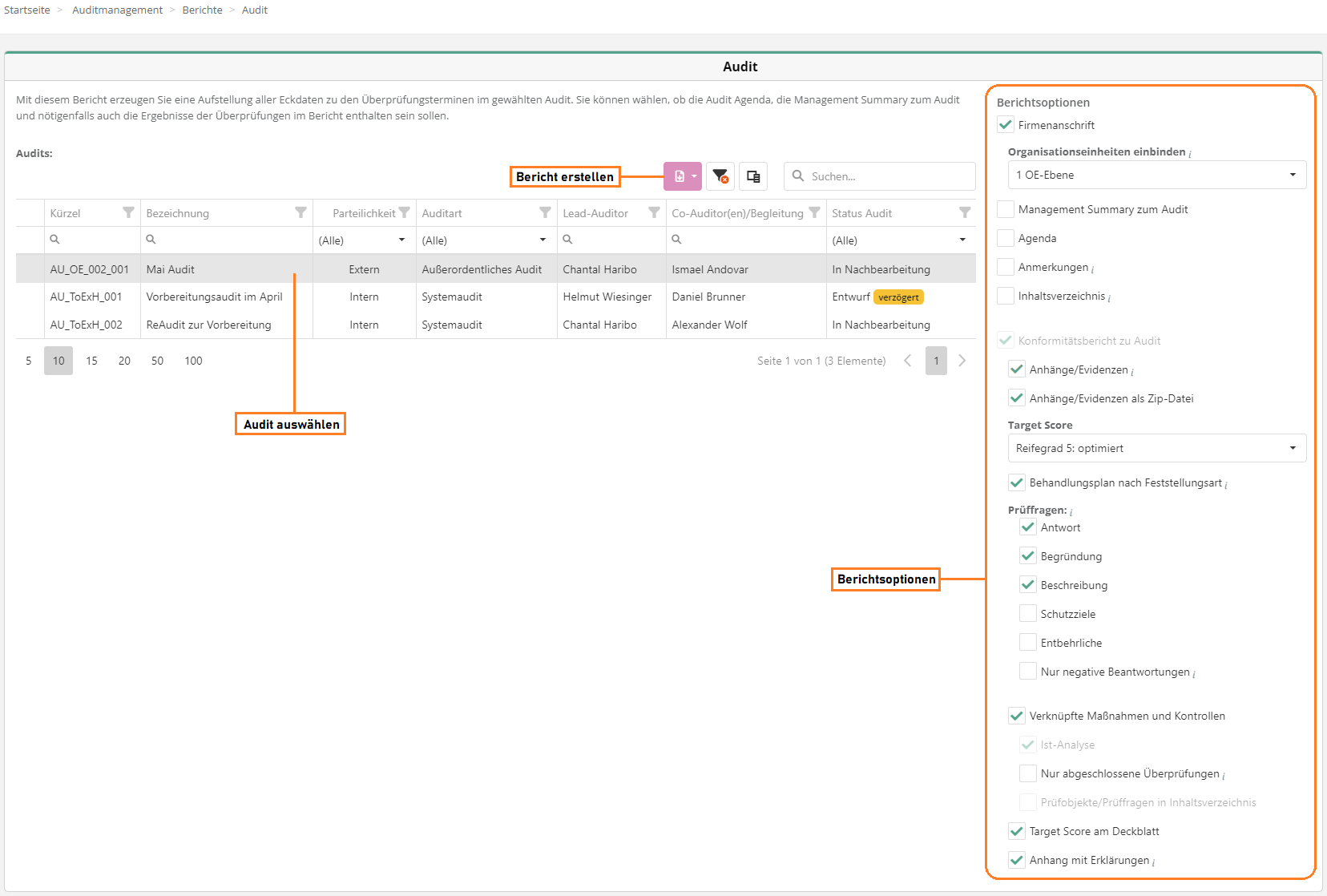Expand the Organisationseinheiten einbinden dropdown
1327x896 pixels.
tap(1156, 175)
